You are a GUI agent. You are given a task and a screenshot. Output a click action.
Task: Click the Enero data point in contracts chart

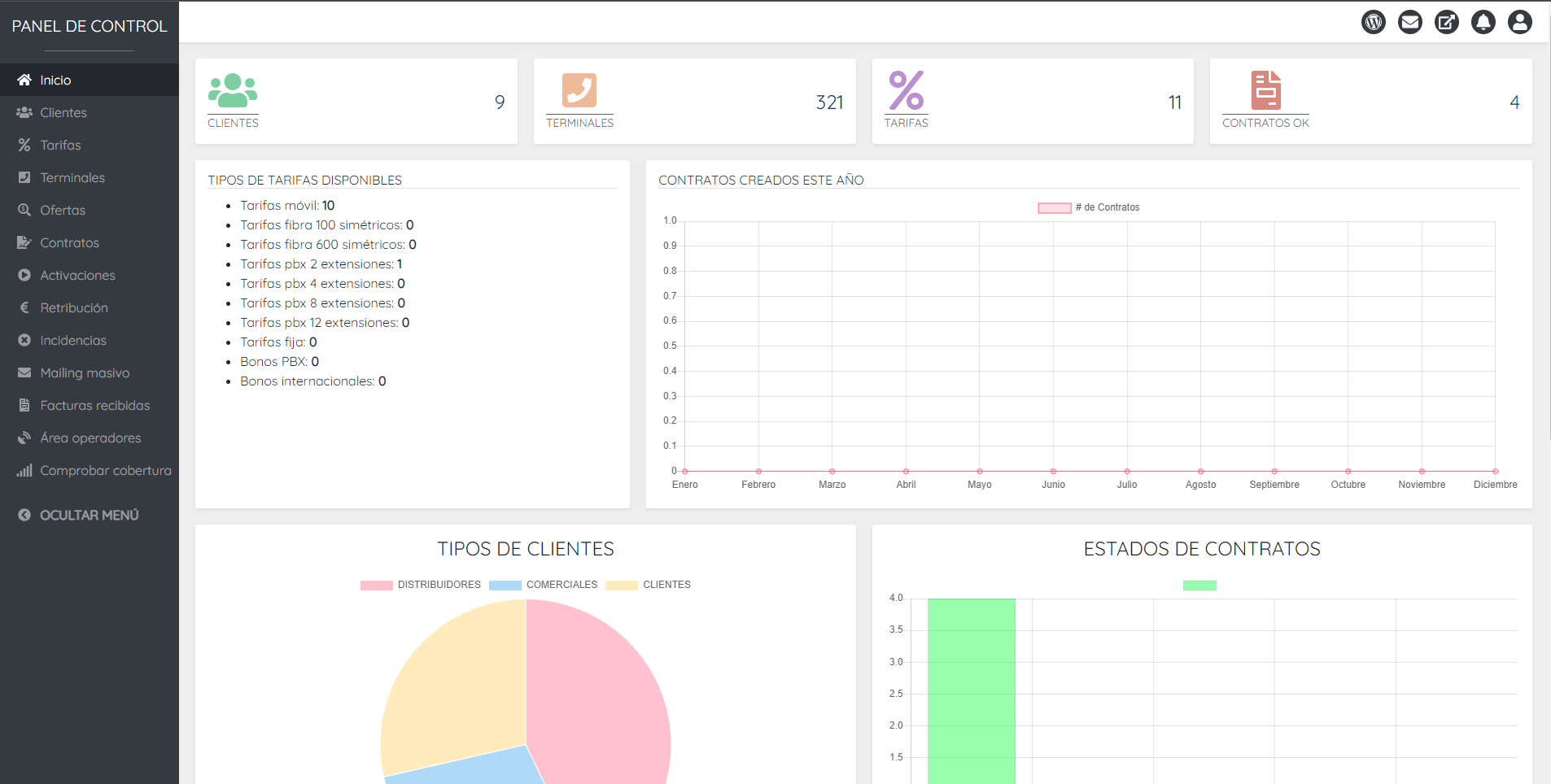pos(685,472)
